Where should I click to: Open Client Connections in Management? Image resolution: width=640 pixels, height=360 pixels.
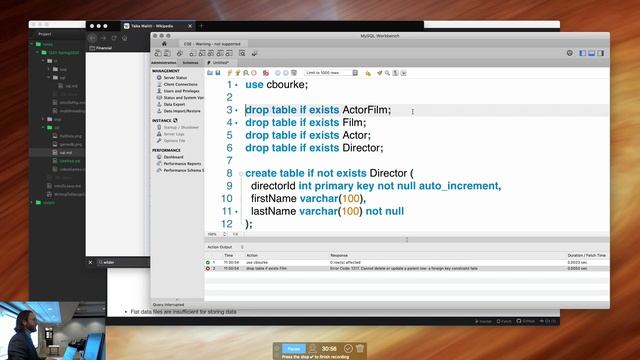tap(180, 84)
